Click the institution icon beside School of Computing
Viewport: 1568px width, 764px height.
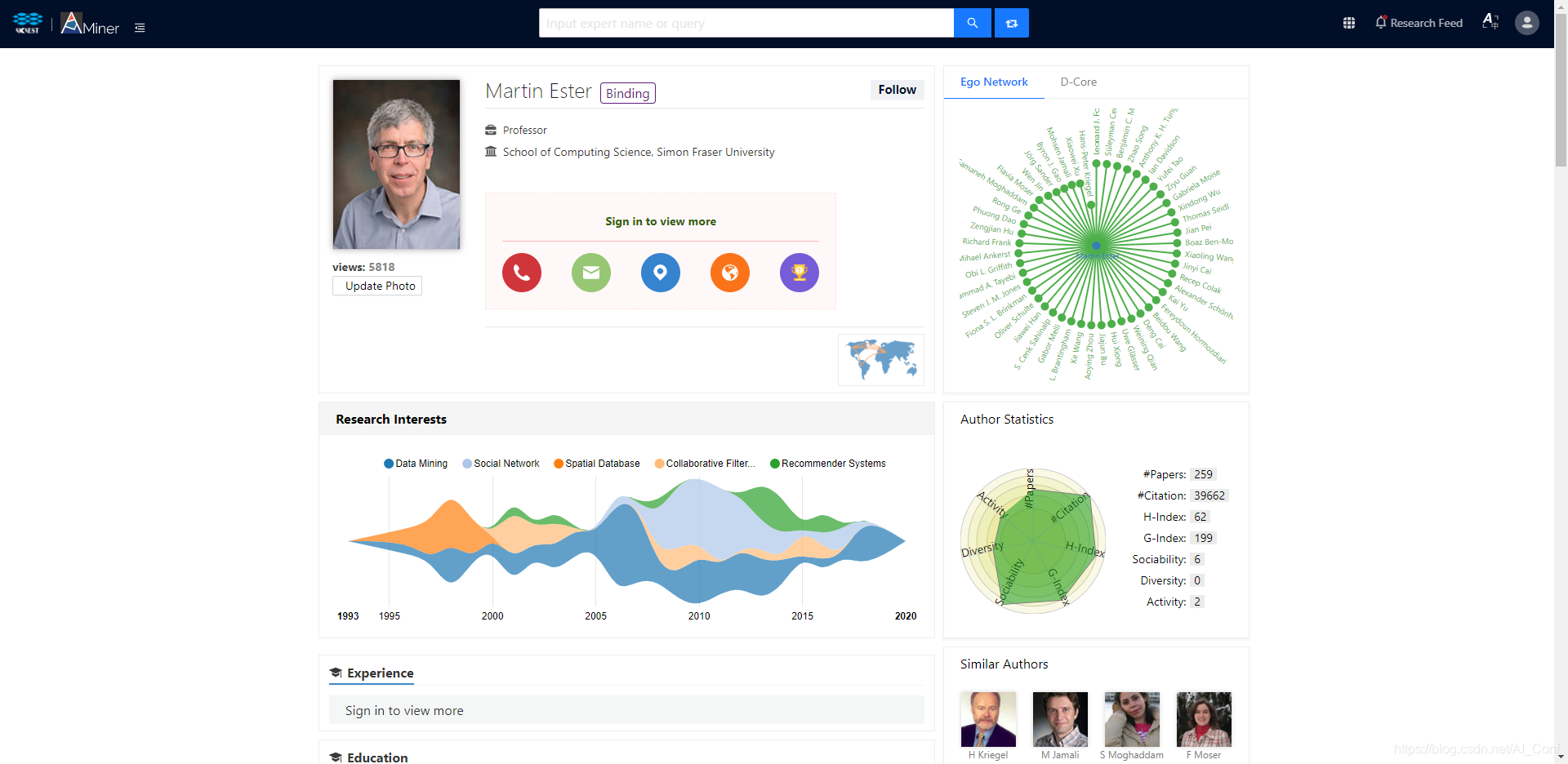[491, 152]
